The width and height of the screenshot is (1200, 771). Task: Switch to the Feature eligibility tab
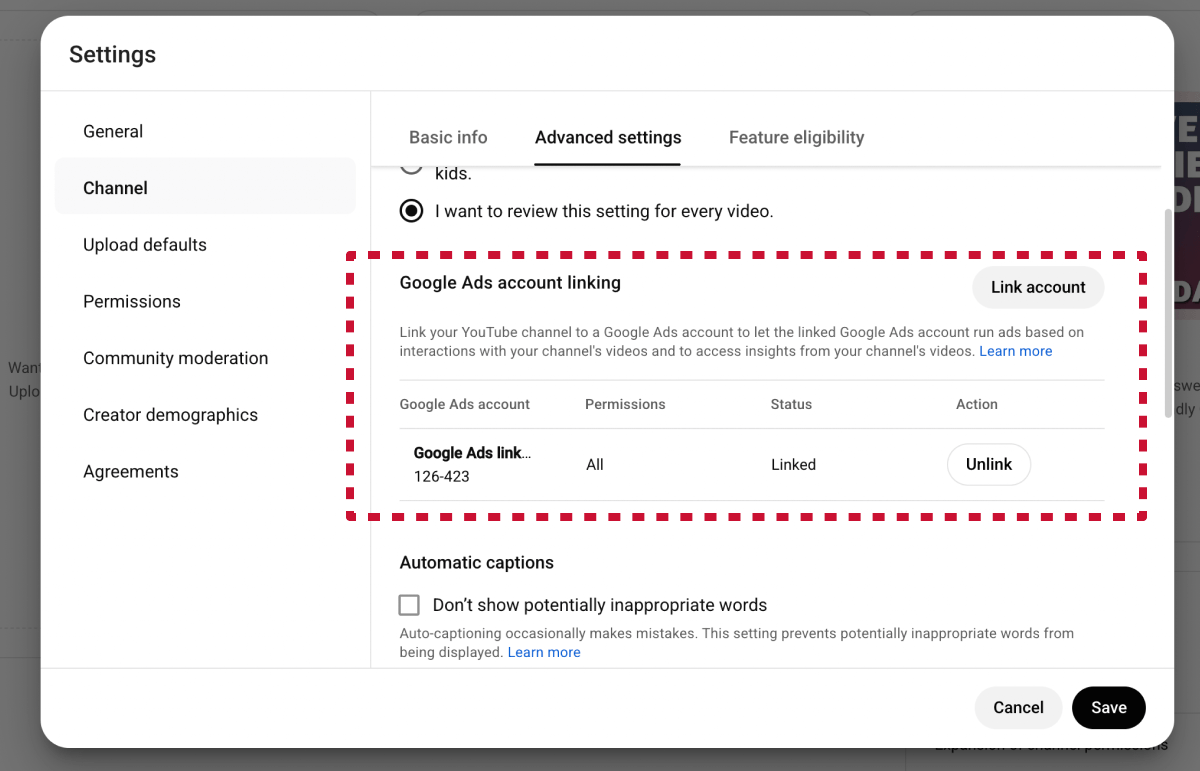coord(796,138)
